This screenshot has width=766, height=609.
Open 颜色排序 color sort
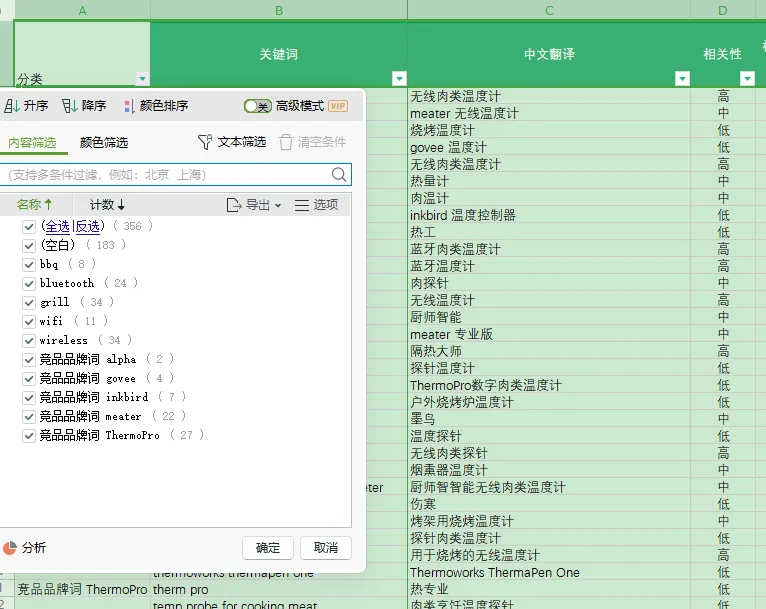pos(156,105)
